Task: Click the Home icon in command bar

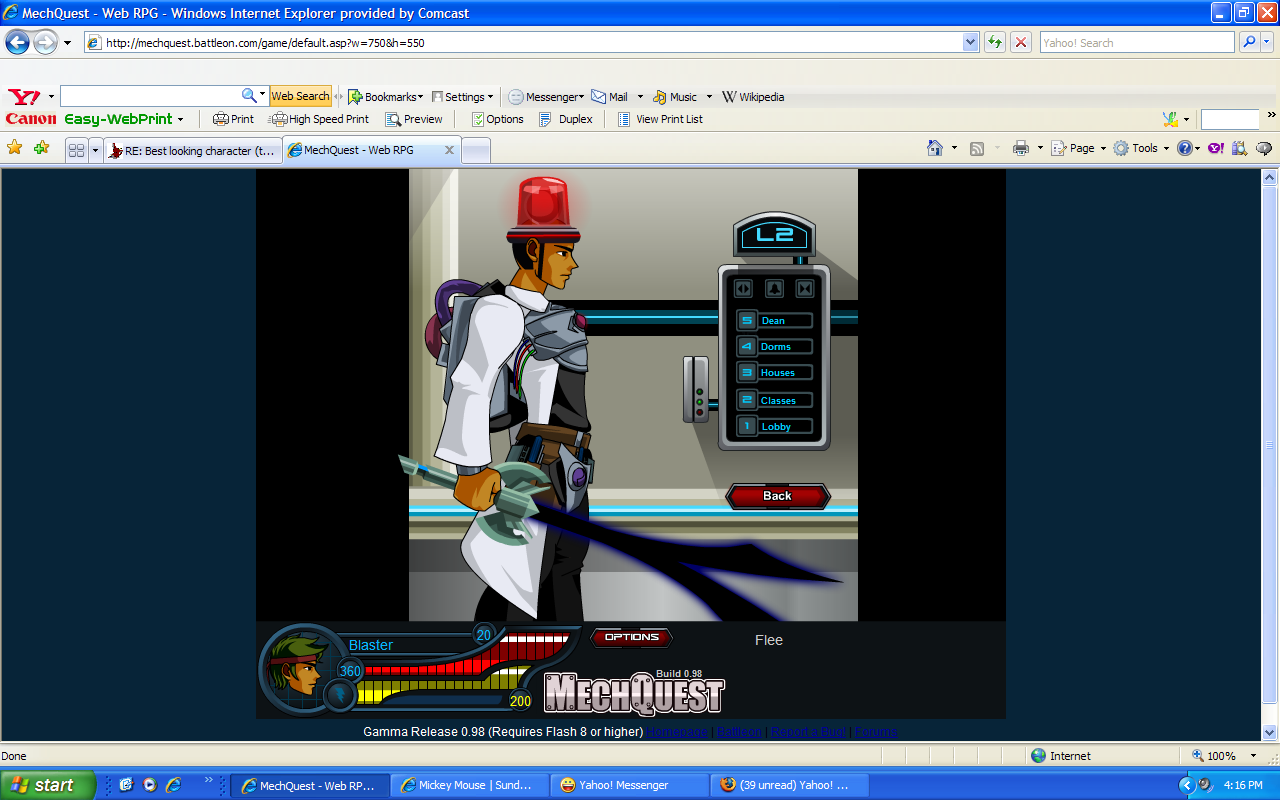Action: click(x=935, y=148)
